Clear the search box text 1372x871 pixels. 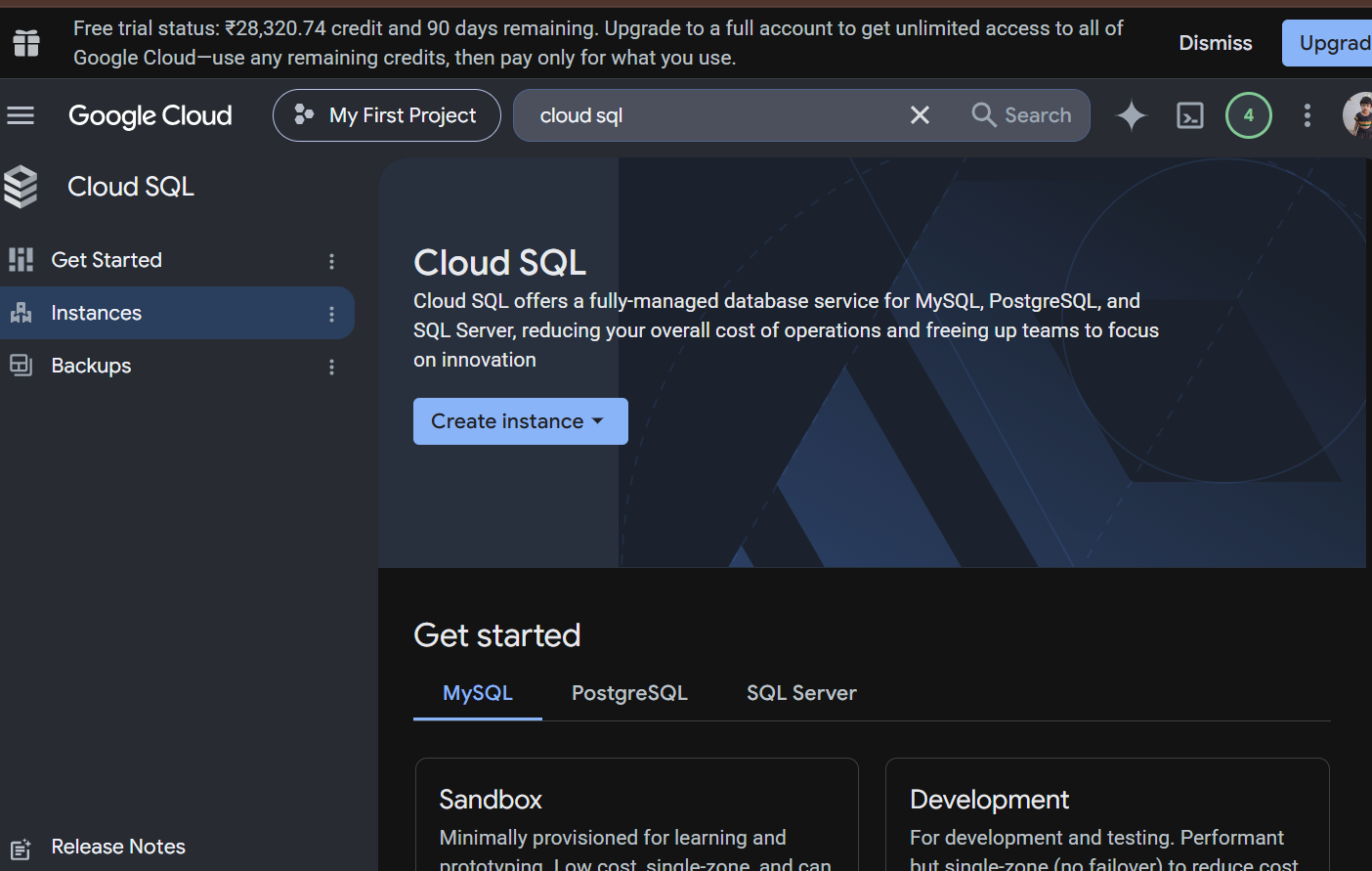click(x=920, y=115)
